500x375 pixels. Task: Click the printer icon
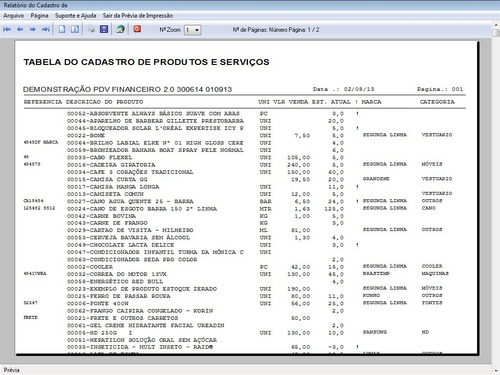coord(91,29)
